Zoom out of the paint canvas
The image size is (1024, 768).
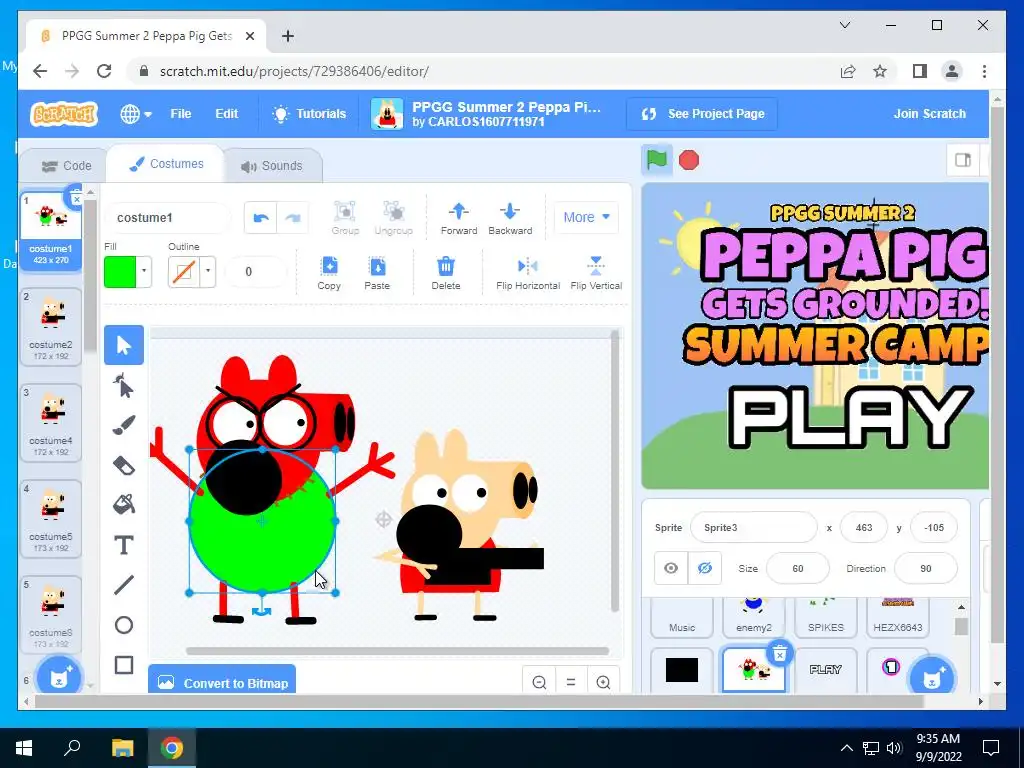tap(539, 682)
